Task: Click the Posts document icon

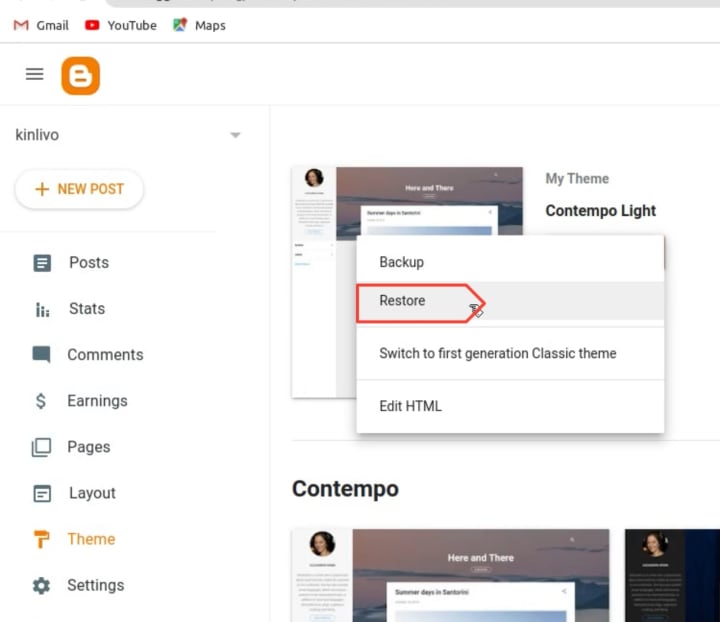Action: coord(42,263)
